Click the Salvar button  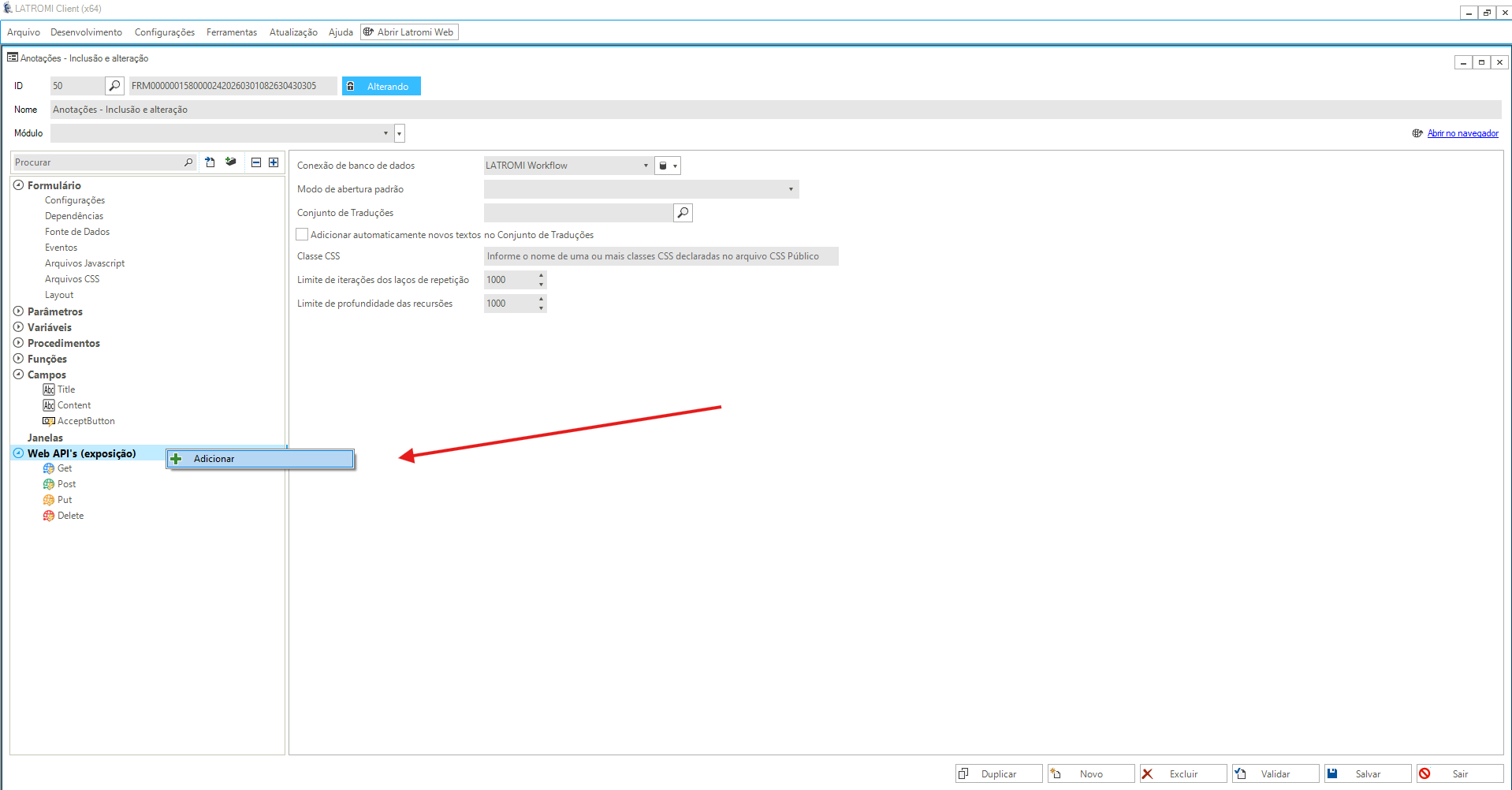pos(1367,774)
